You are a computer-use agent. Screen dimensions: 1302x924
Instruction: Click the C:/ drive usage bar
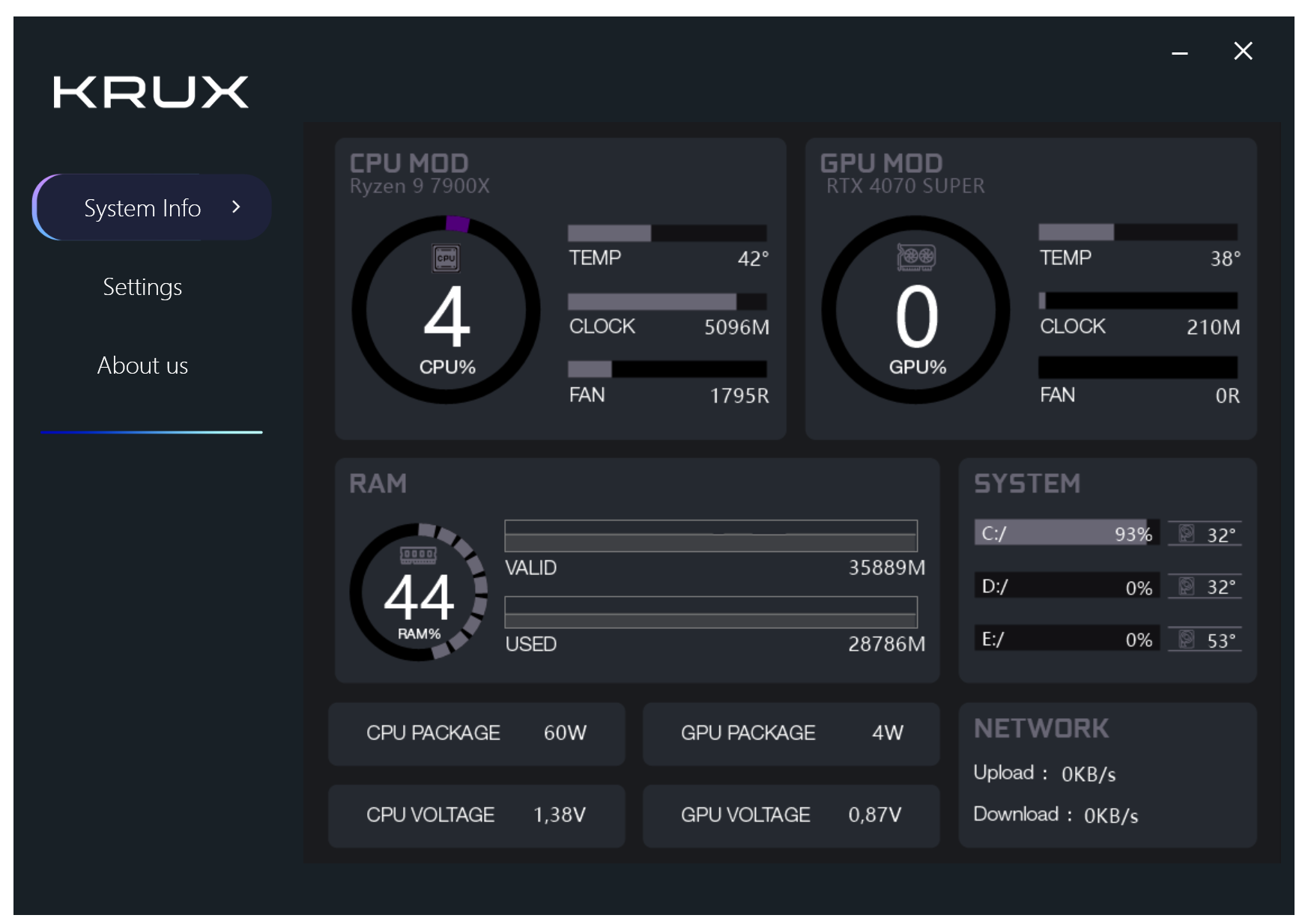coord(1066,533)
